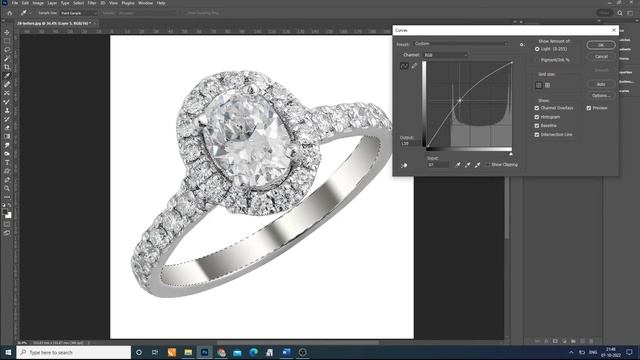Click Cancel in the Curves dialog
640x360 pixels.
click(601, 57)
